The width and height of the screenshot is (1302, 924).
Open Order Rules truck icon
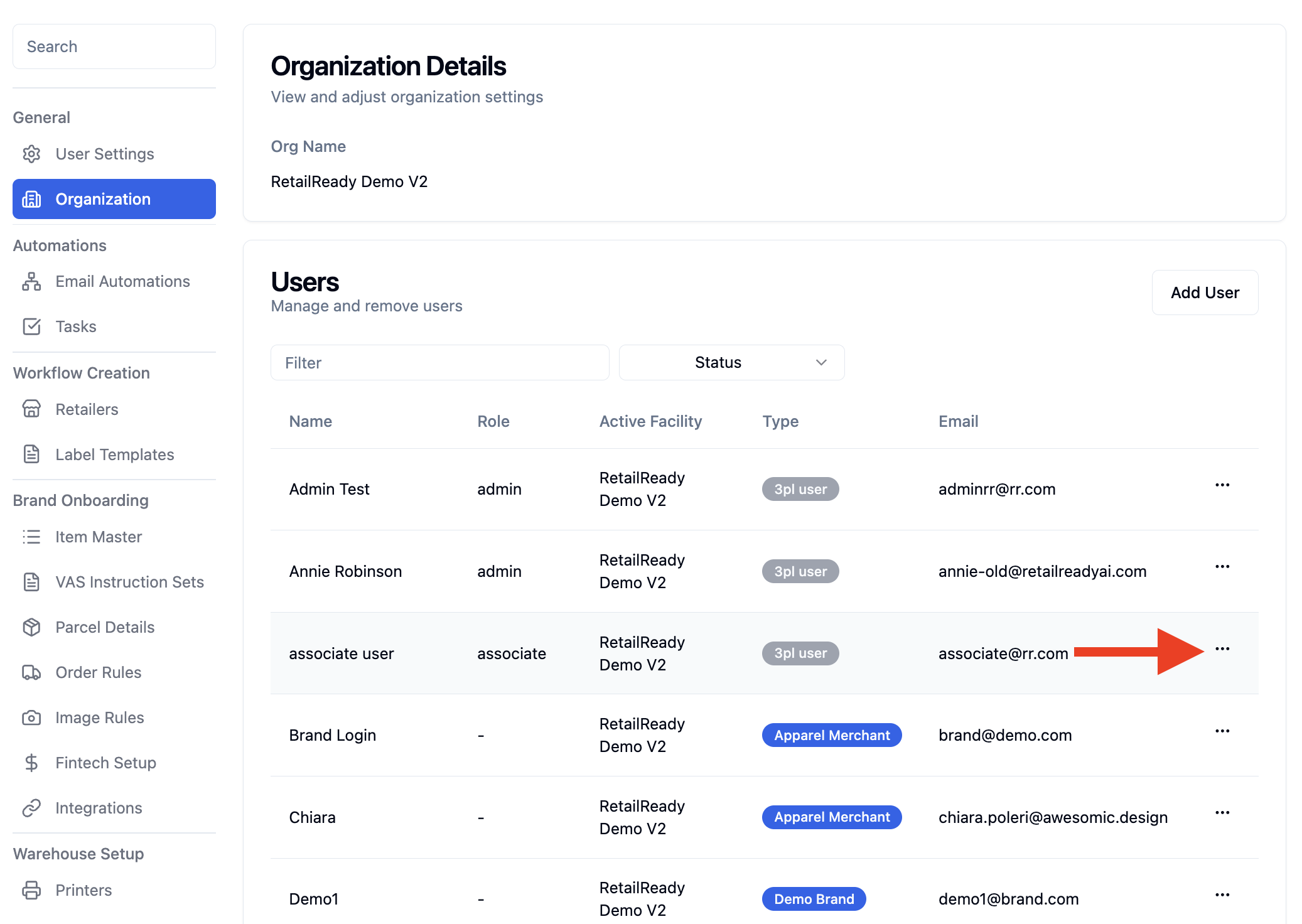pos(31,672)
